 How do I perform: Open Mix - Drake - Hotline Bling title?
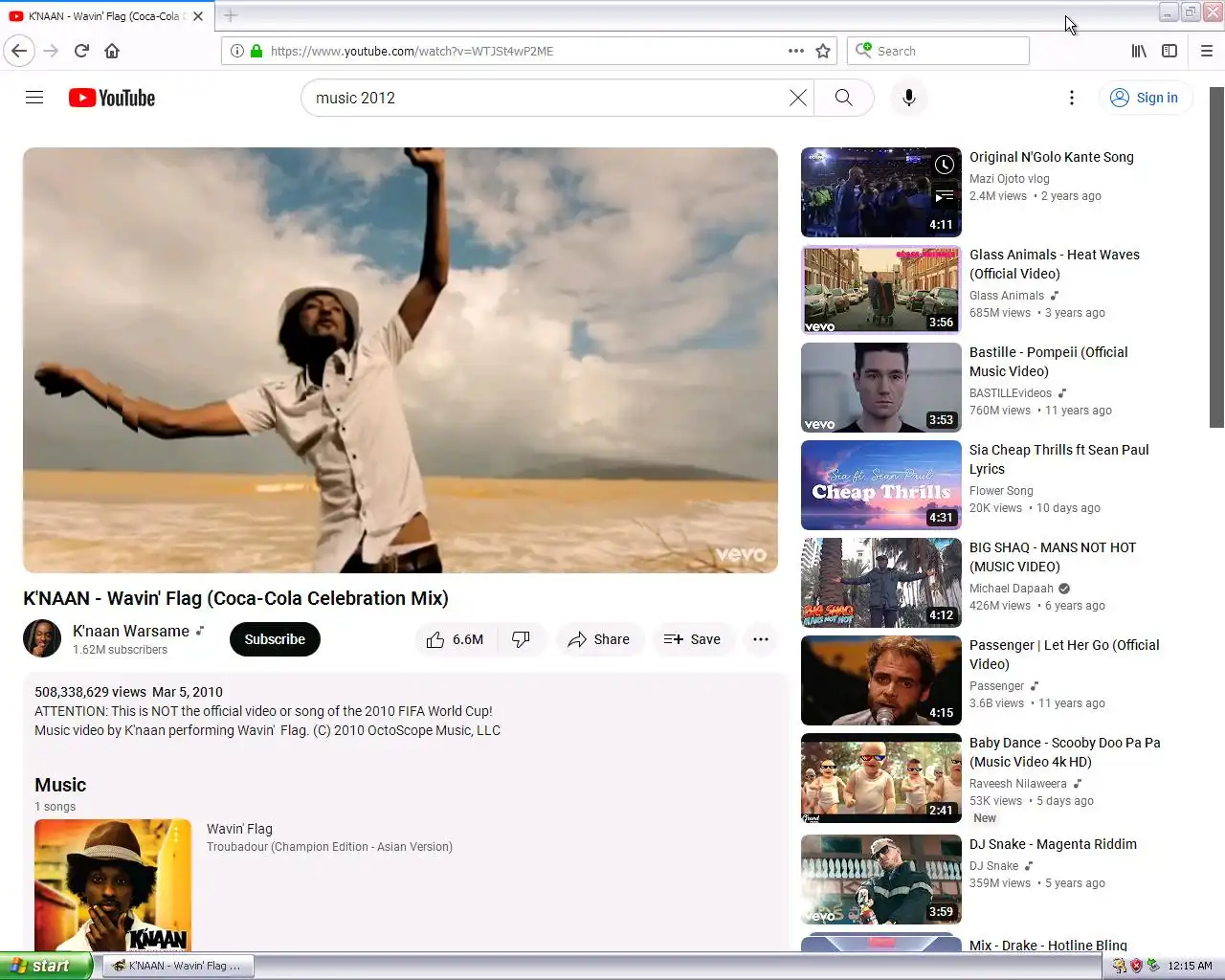coord(1048,945)
